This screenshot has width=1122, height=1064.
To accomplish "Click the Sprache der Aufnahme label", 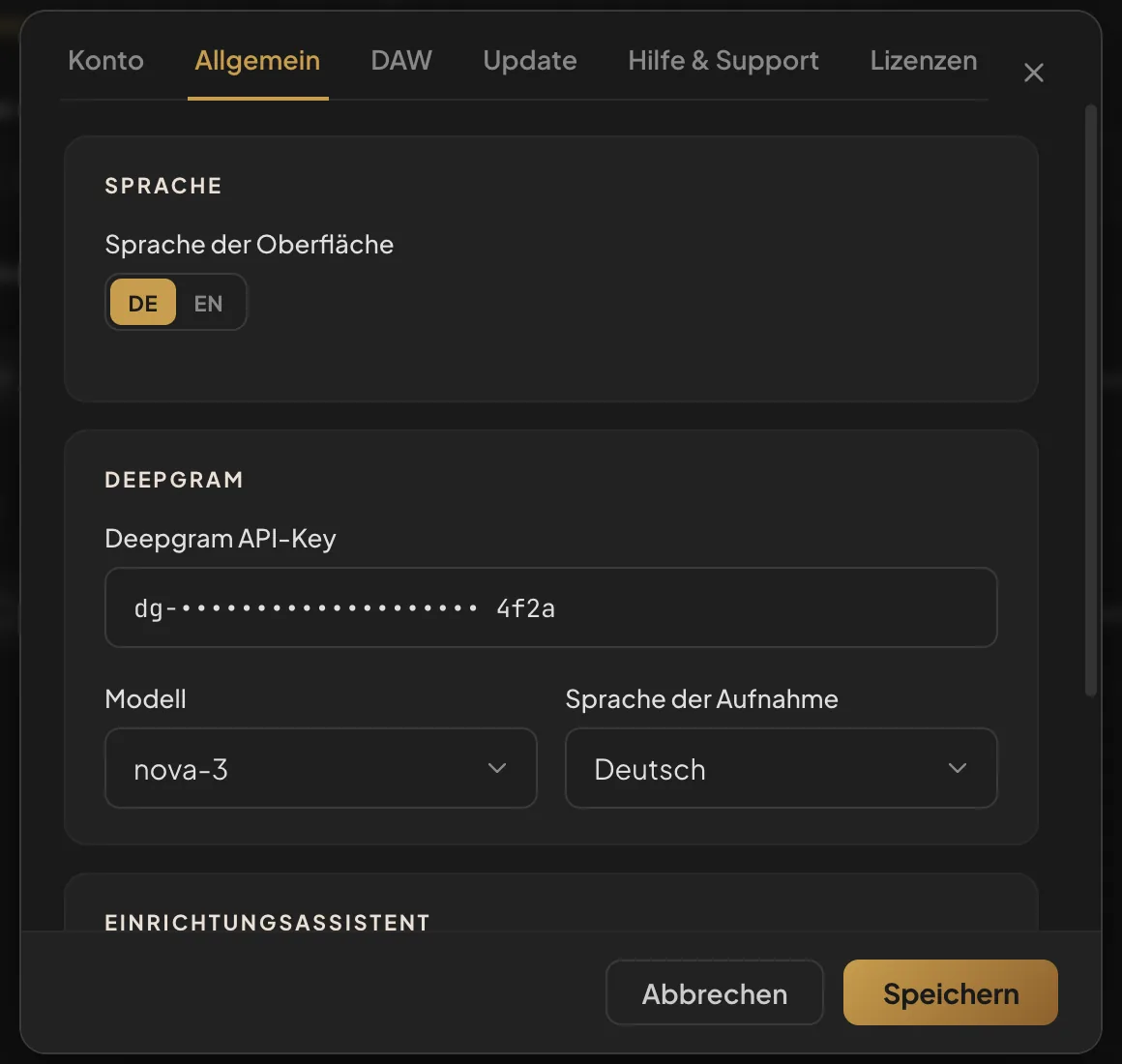I will [702, 699].
